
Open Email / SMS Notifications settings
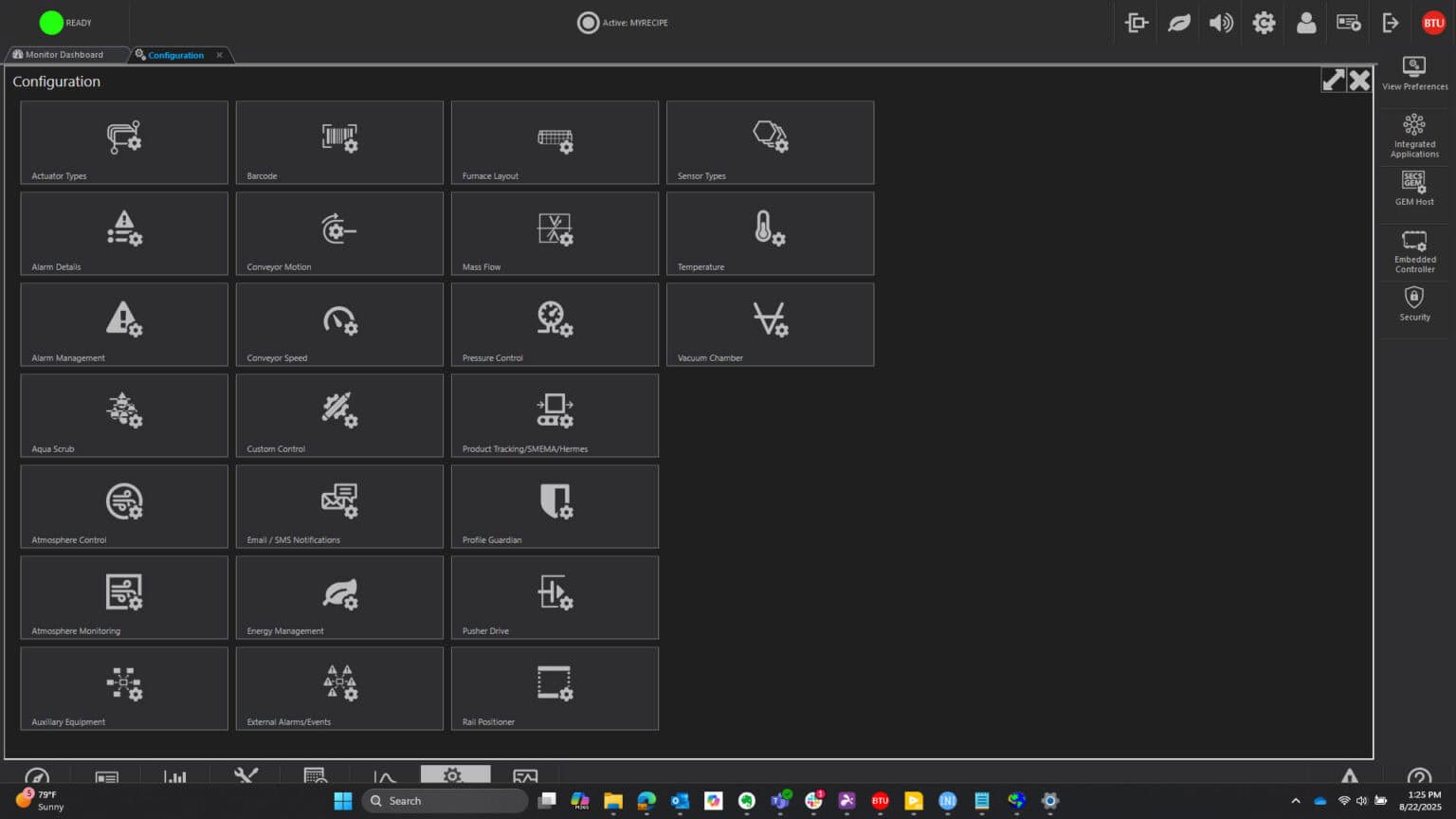tap(339, 506)
